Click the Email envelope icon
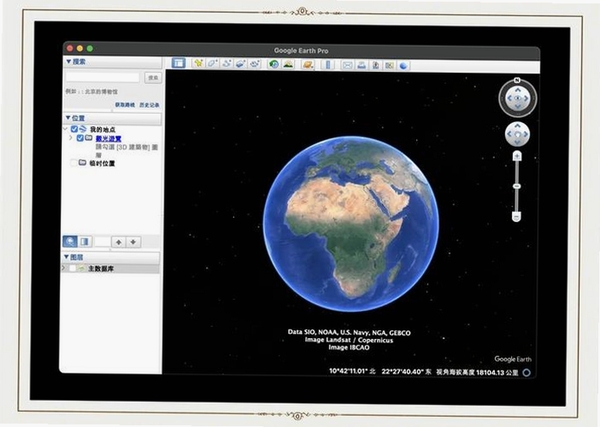Screen dimensions: 600x427 coord(347,65)
